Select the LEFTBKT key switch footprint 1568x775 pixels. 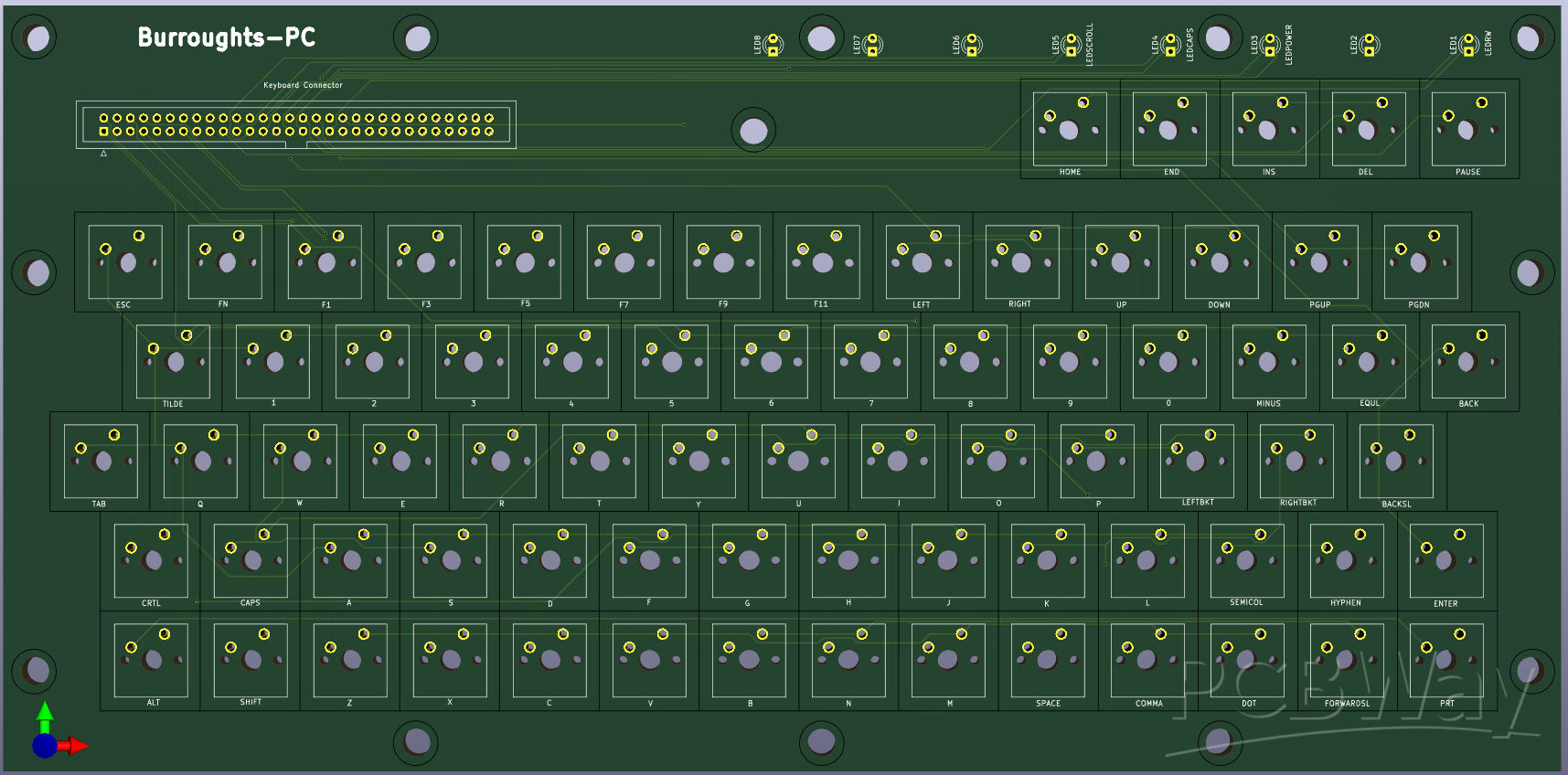tap(1197, 462)
